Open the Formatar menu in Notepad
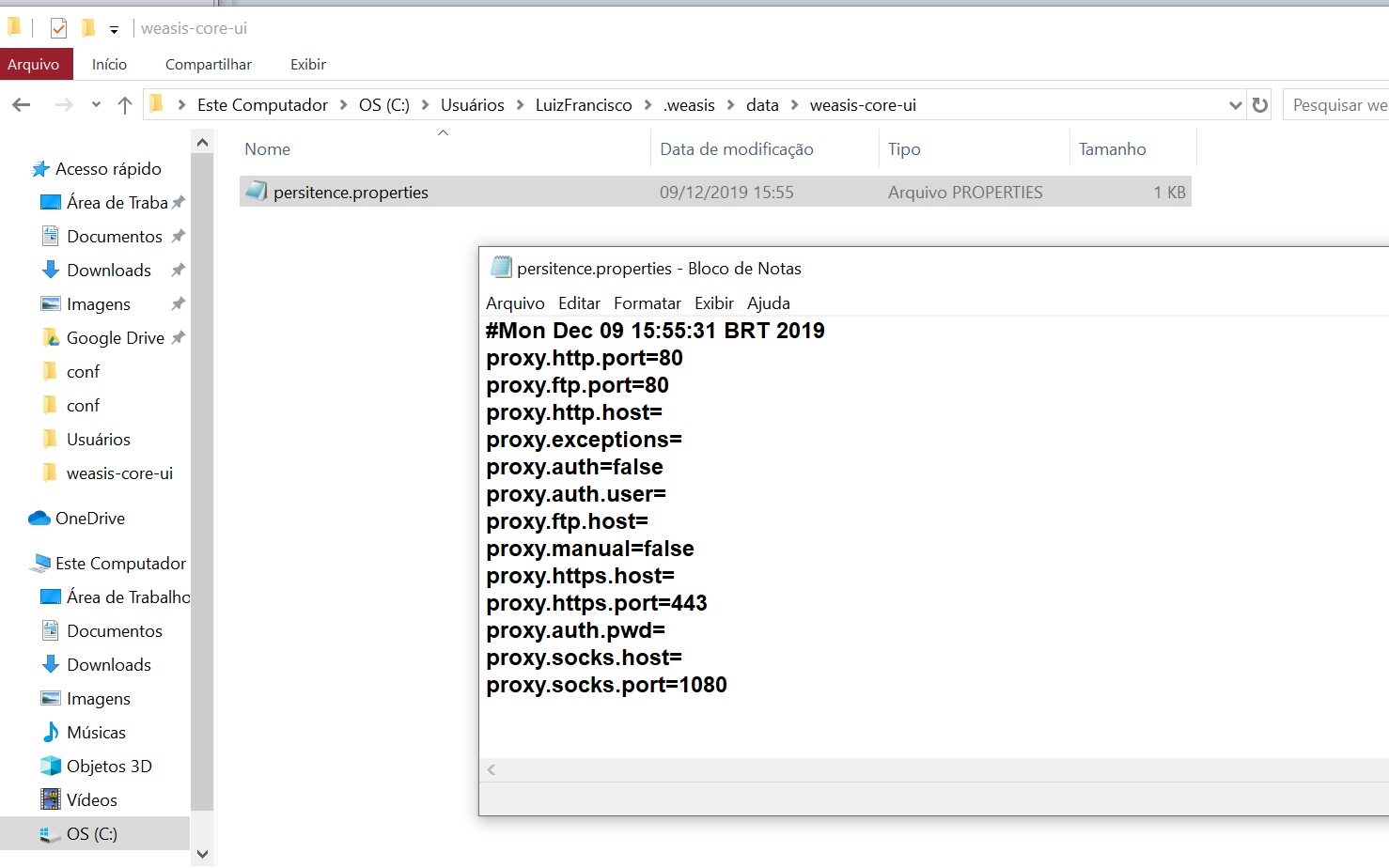This screenshot has width=1389, height=868. tap(647, 302)
